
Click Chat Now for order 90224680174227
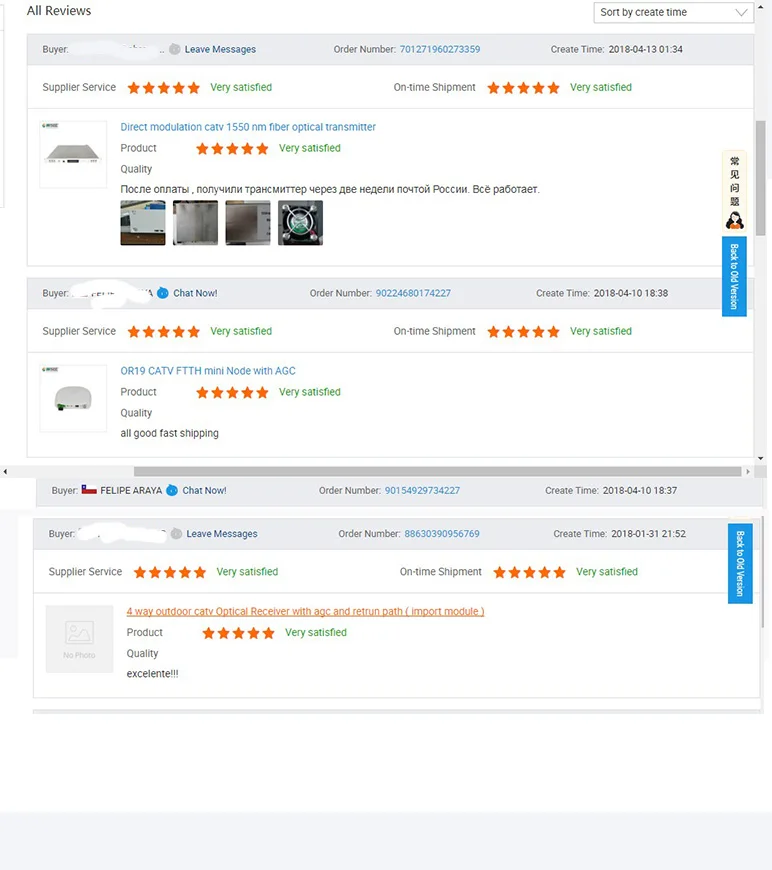tap(195, 293)
